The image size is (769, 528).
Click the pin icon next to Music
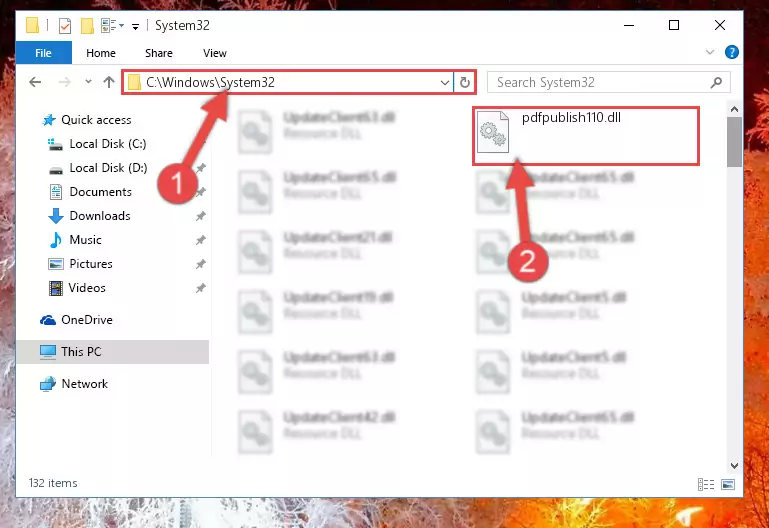201,240
